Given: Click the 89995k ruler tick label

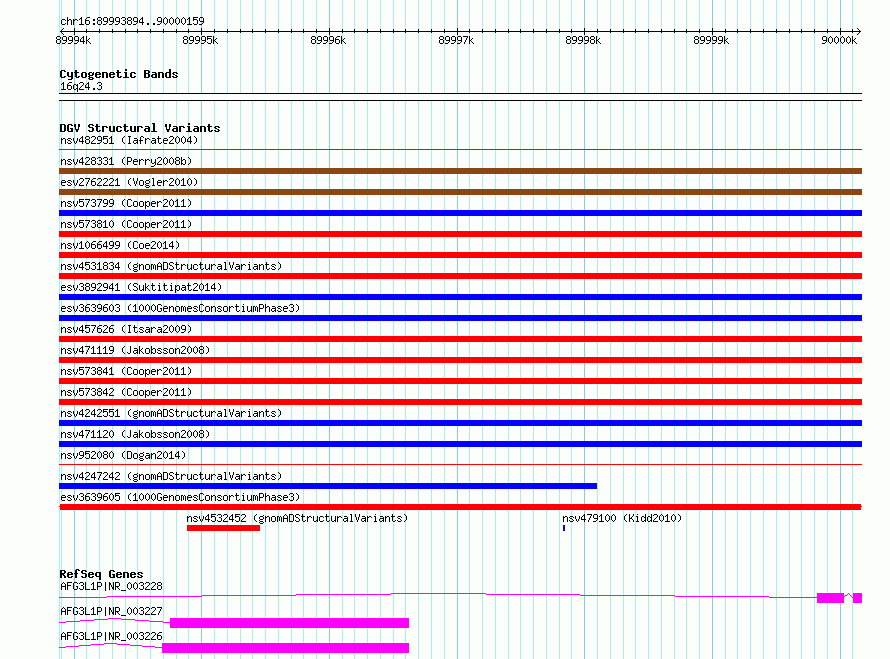Looking at the screenshot, I should click(x=200, y=40).
